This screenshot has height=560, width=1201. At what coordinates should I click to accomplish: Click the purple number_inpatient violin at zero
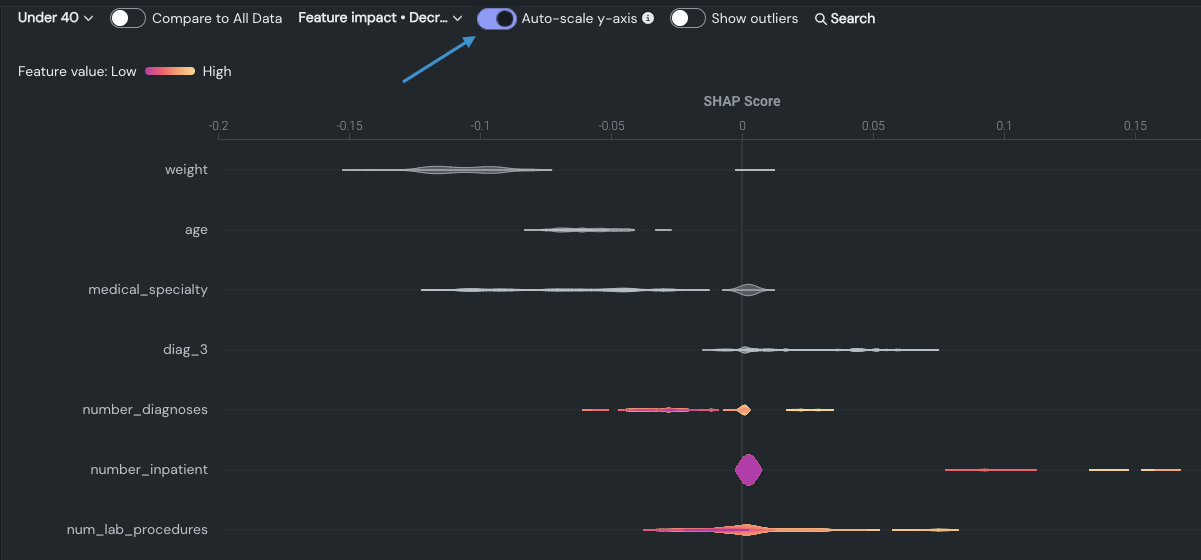(748, 470)
